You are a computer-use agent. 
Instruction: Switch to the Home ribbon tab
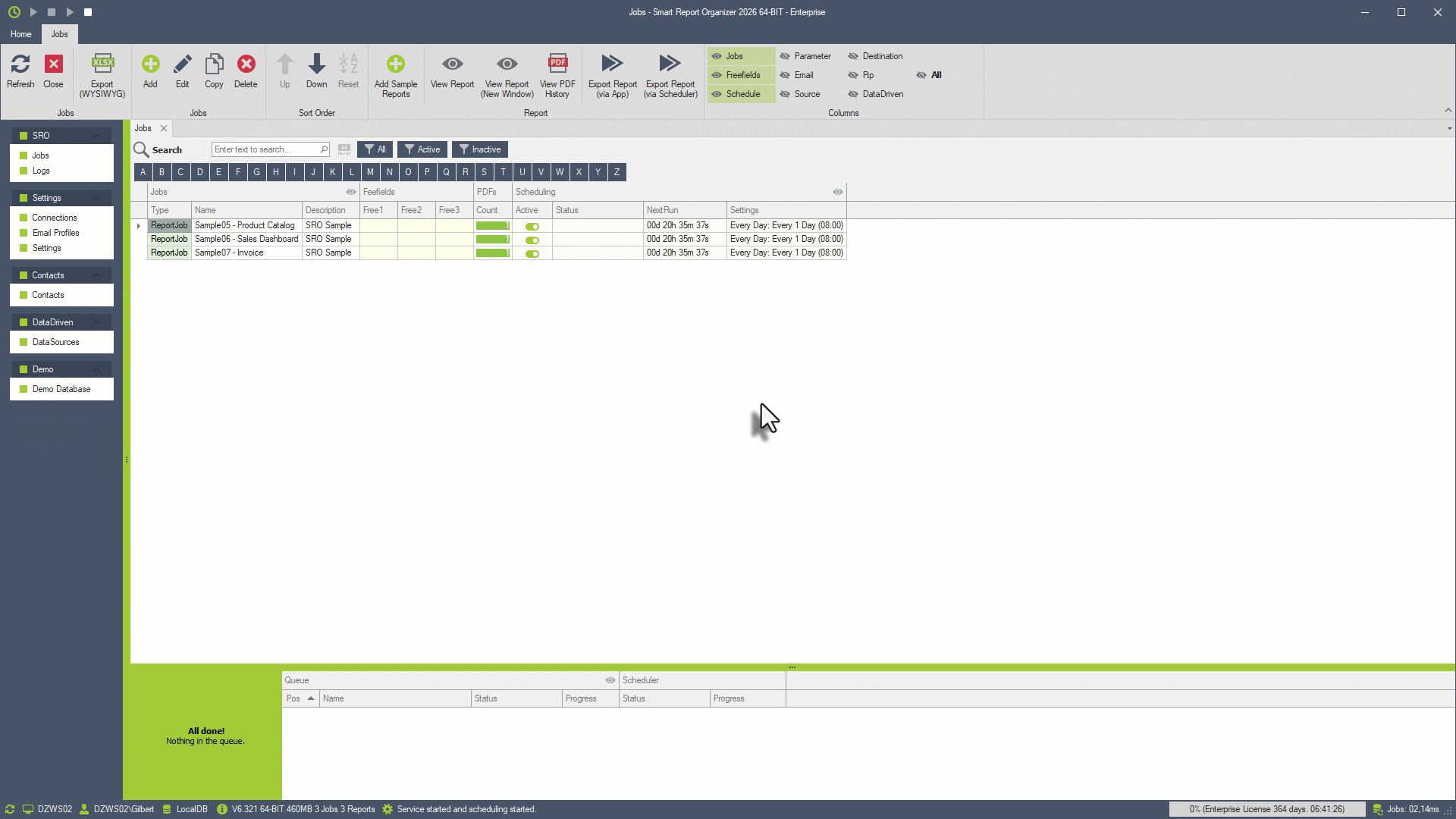21,34
